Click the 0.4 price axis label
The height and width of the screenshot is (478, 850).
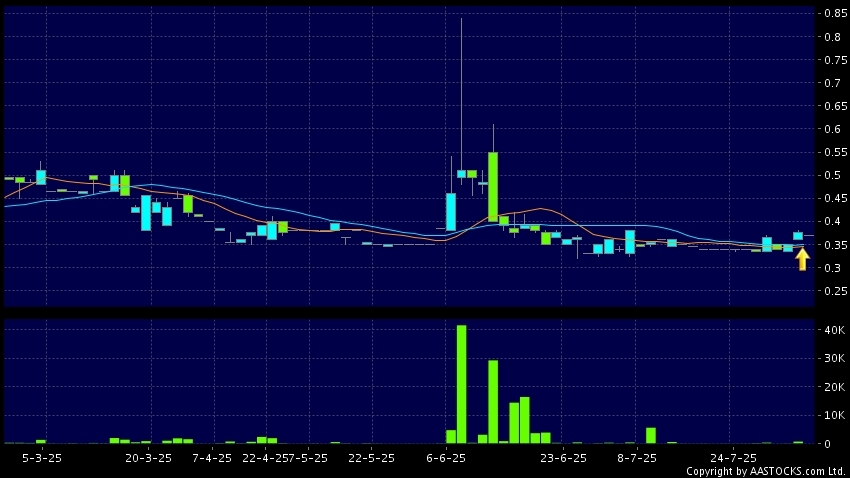click(x=833, y=221)
